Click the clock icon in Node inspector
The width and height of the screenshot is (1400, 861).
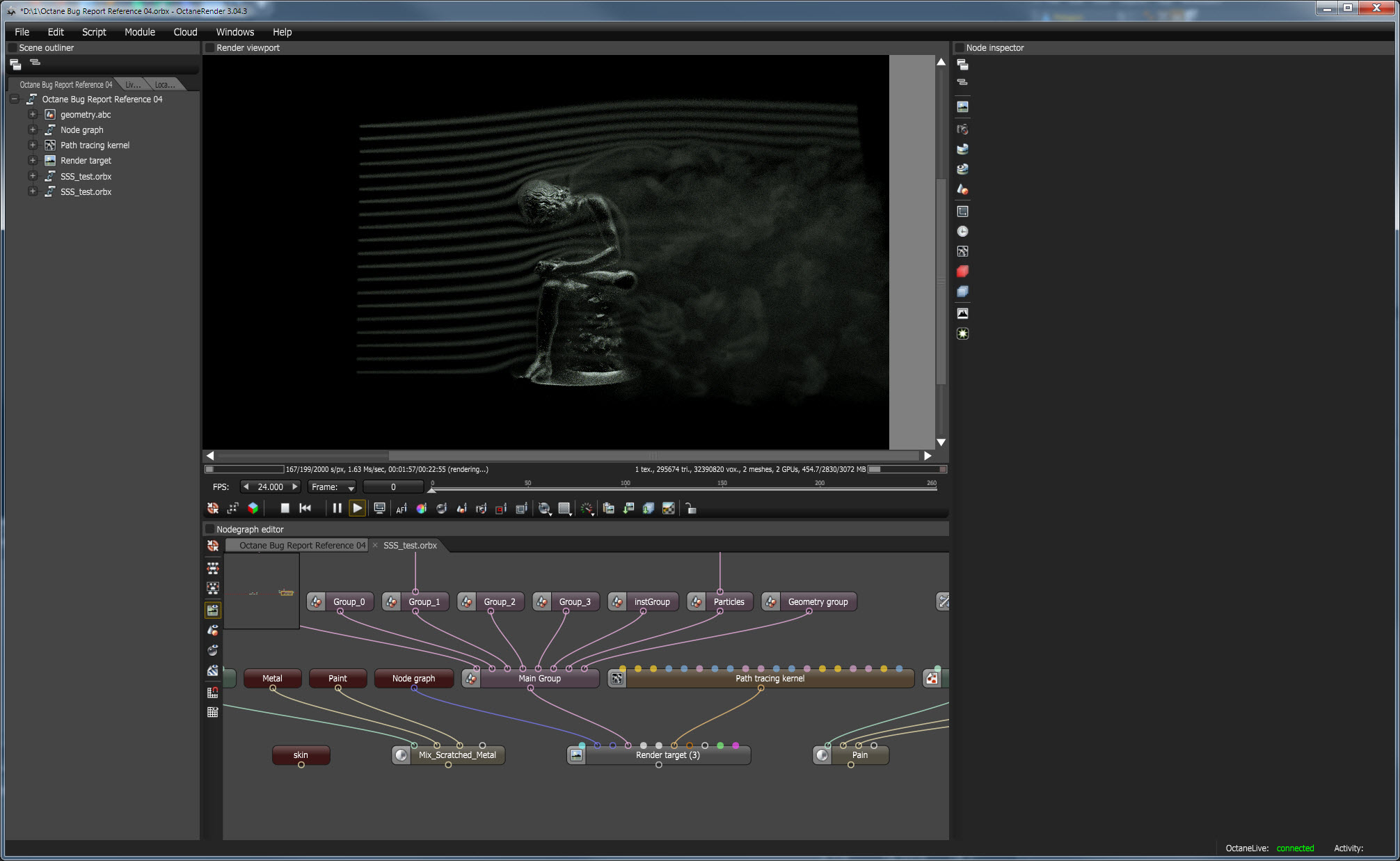[x=962, y=231]
